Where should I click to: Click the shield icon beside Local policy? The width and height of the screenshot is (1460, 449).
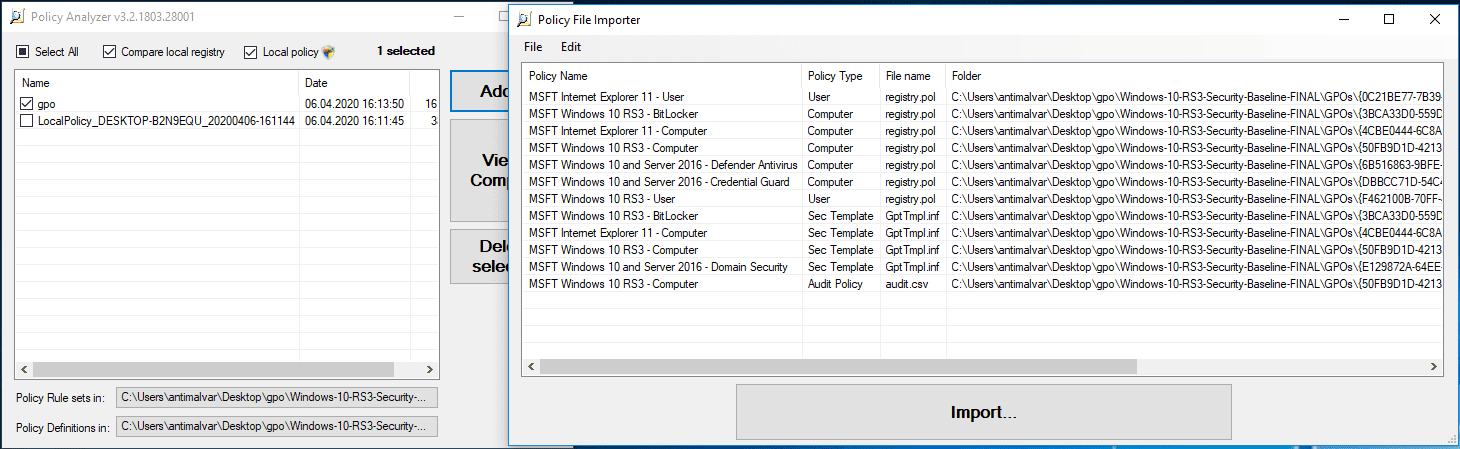pos(329,52)
